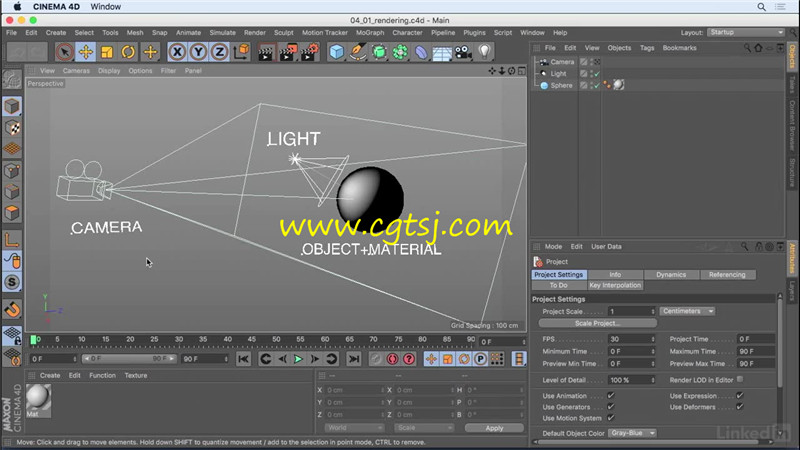Image resolution: width=800 pixels, height=450 pixels.
Task: Switch to the Dynamics tab
Action: (671, 274)
